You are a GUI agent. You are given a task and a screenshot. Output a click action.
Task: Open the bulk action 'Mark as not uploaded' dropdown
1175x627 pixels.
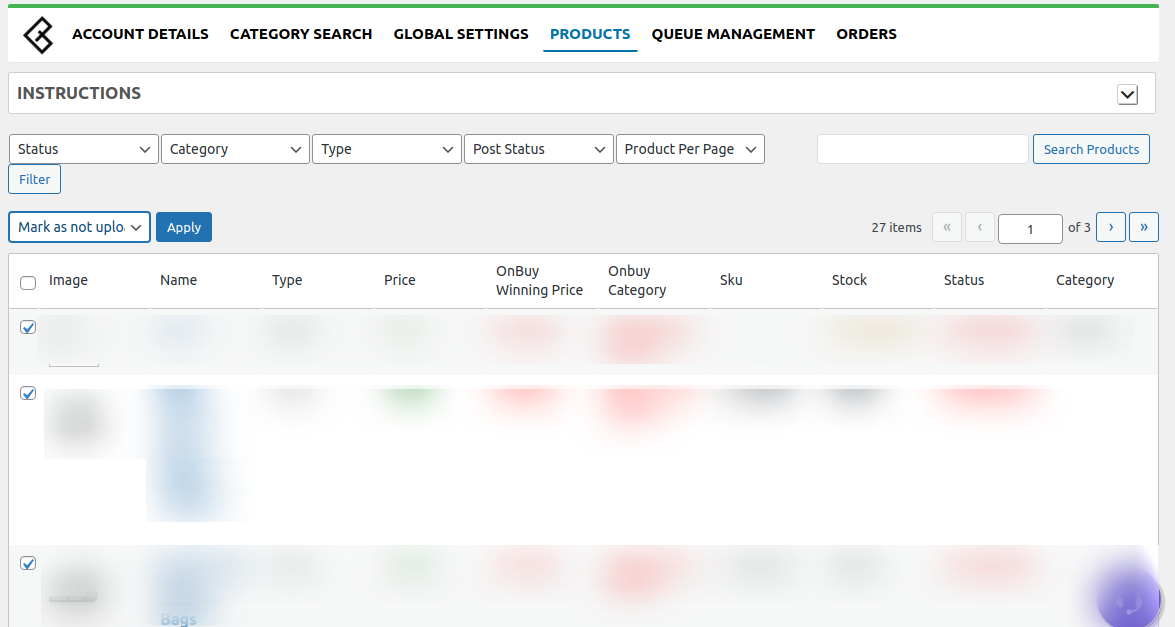79,227
